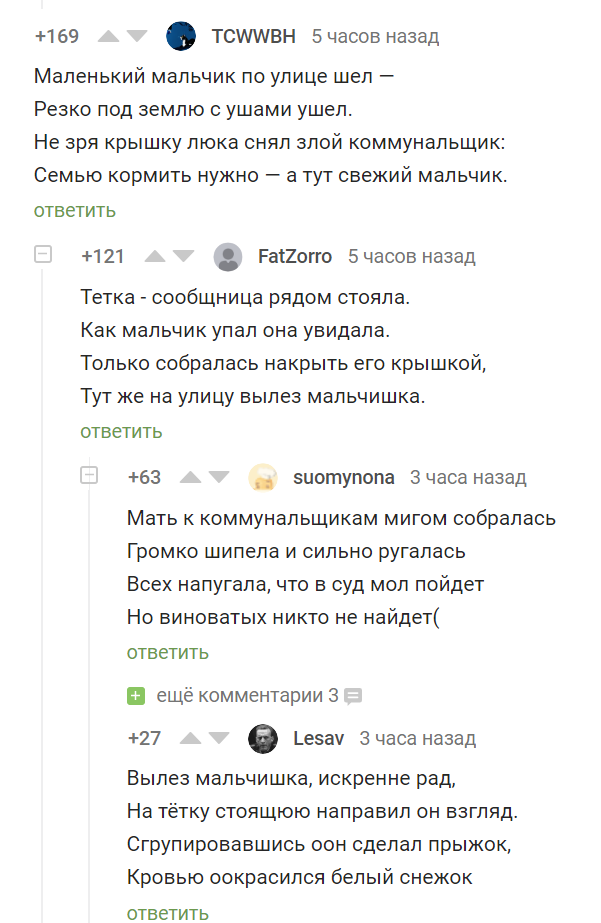Upvote FatZorro's reply

[155, 256]
